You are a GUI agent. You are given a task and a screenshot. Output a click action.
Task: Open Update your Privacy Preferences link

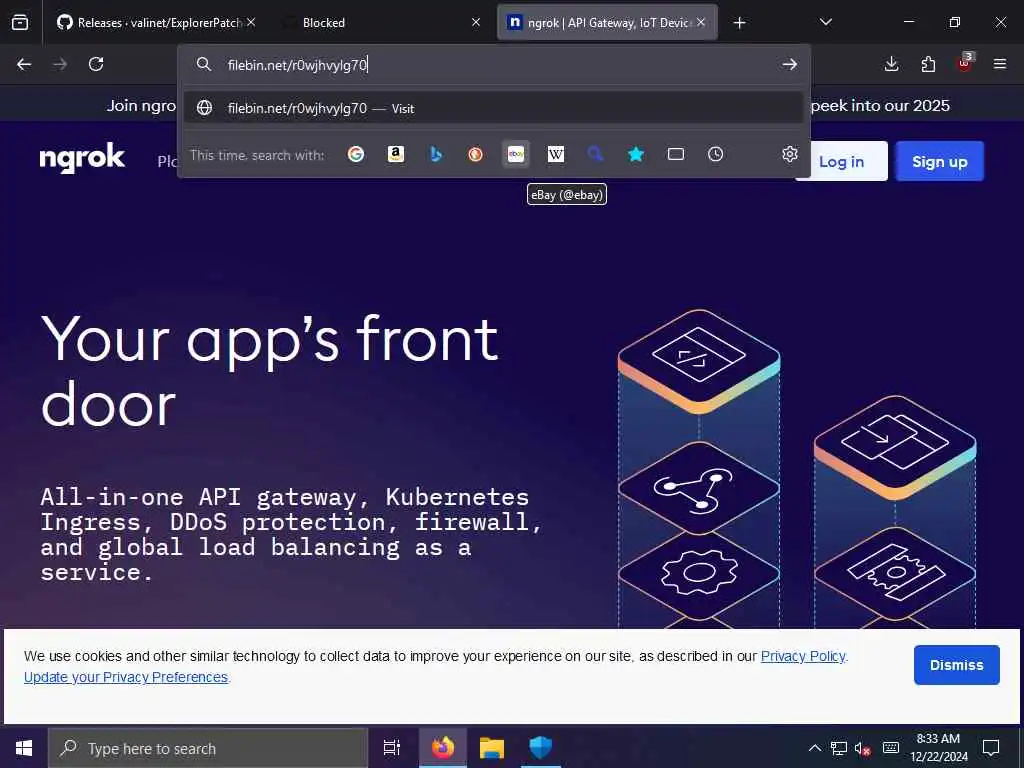pos(125,677)
